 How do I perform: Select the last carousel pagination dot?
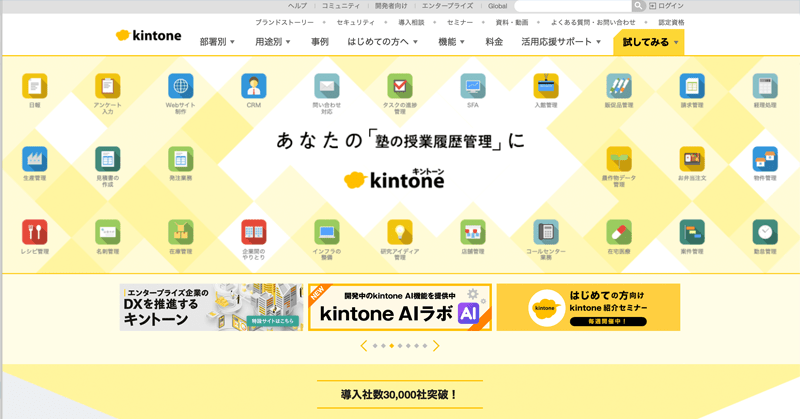point(425,346)
